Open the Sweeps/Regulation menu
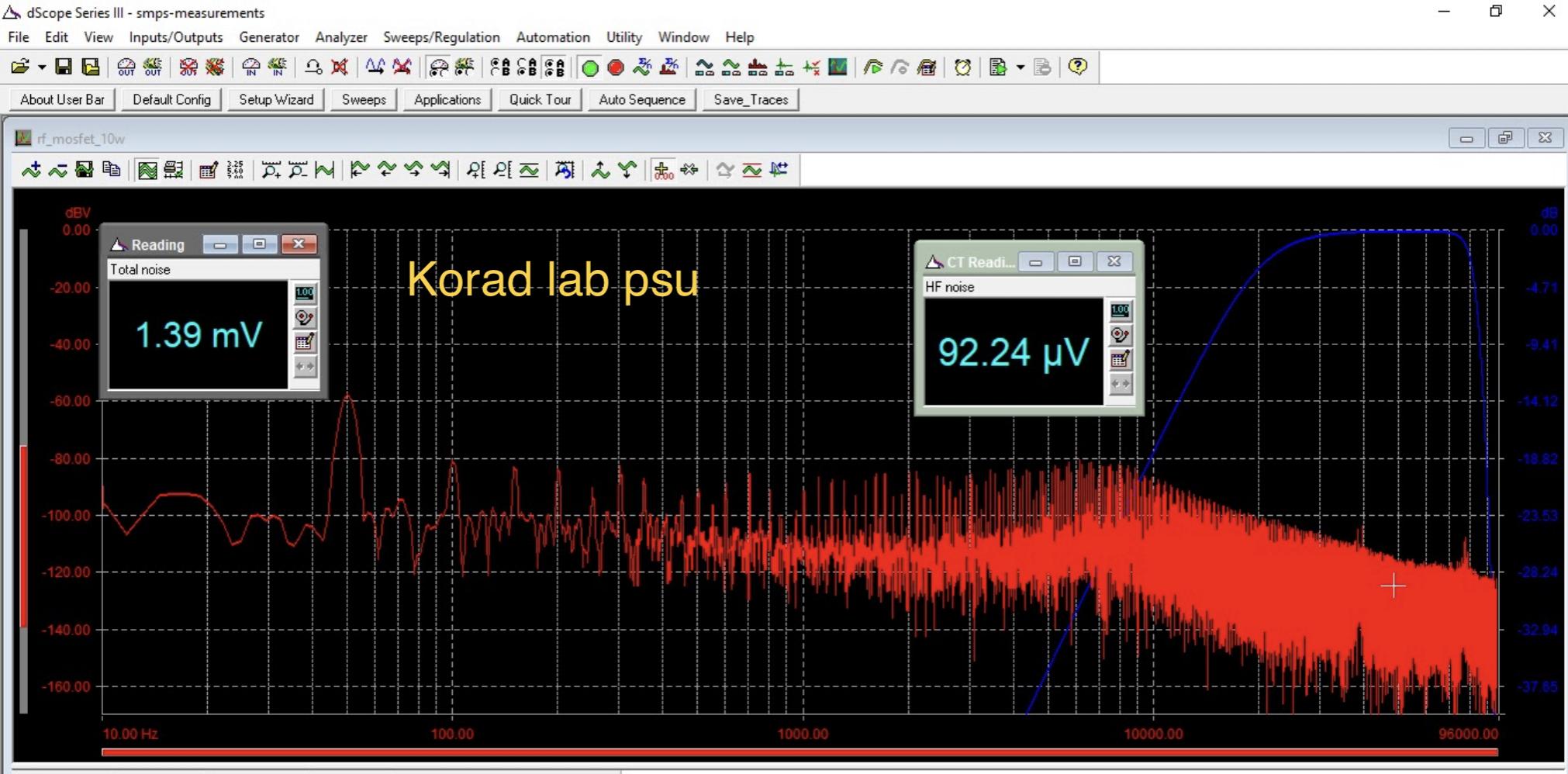 (441, 37)
